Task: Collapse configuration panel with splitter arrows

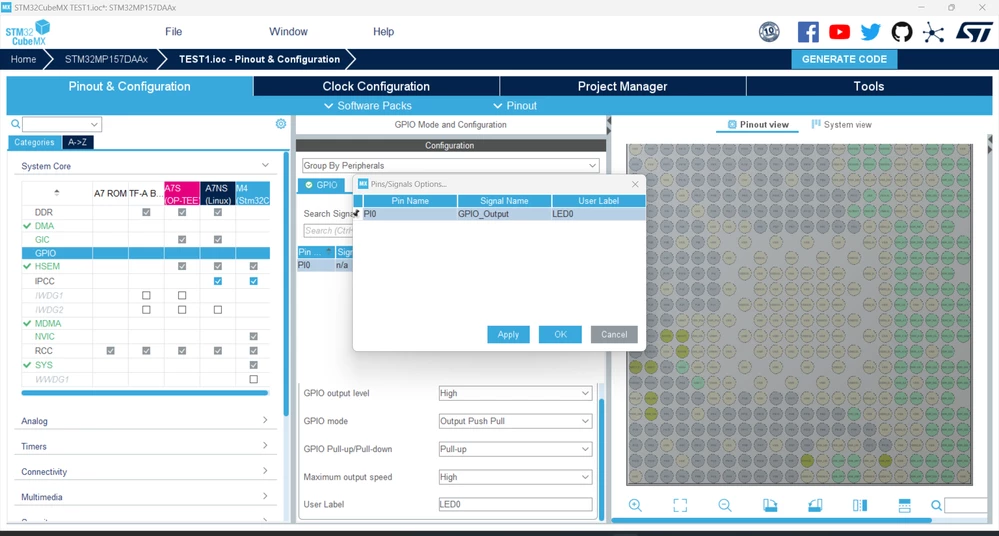Action: (x=608, y=125)
